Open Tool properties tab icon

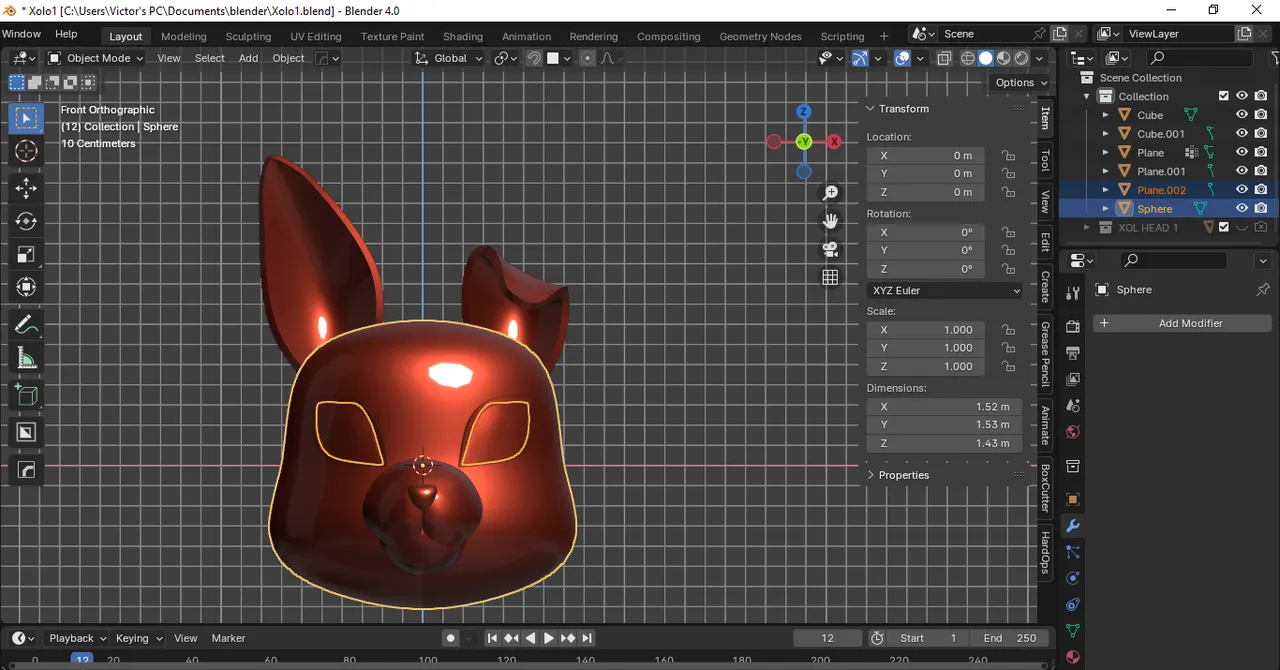(x=1073, y=293)
